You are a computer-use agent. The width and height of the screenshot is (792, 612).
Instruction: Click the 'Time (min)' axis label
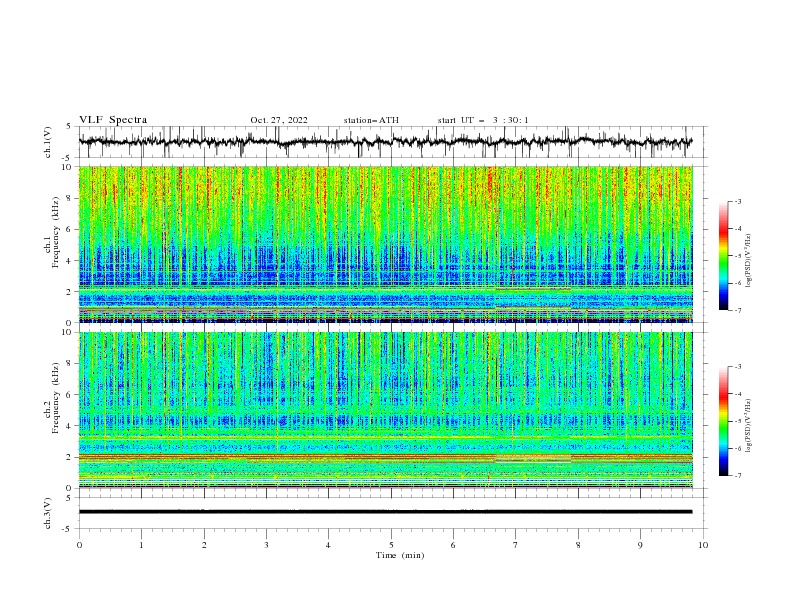tap(400, 555)
